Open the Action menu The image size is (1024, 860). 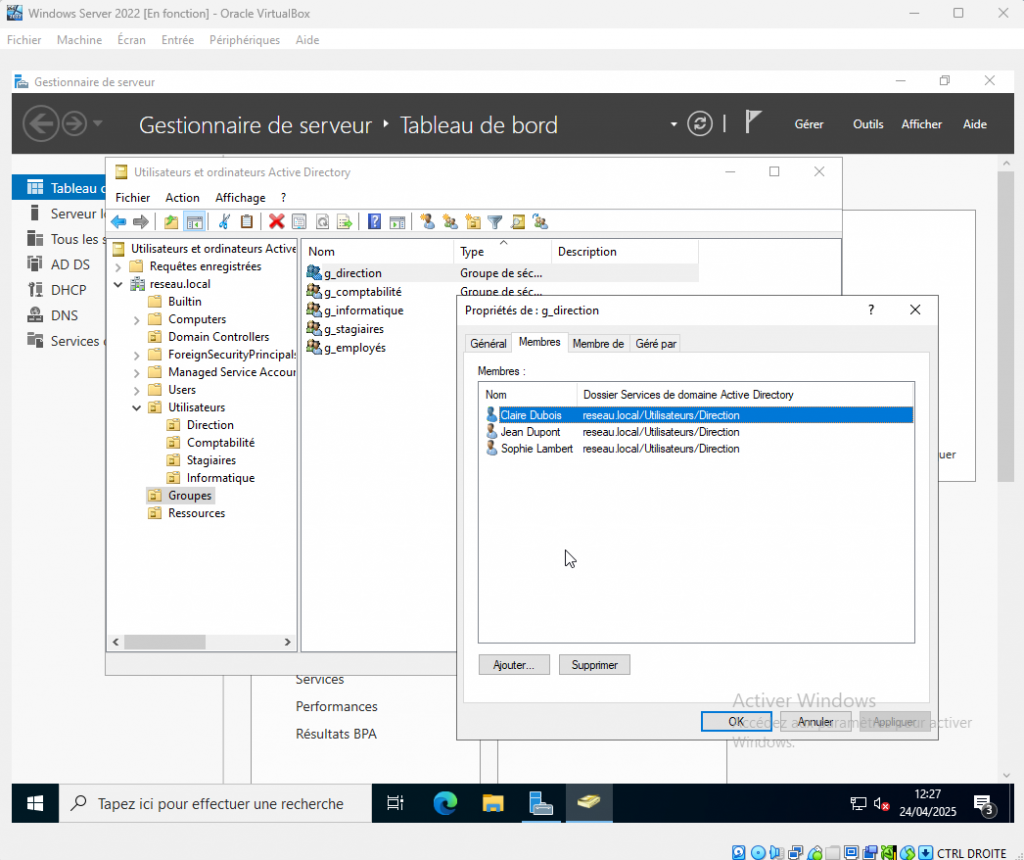click(x=182, y=198)
